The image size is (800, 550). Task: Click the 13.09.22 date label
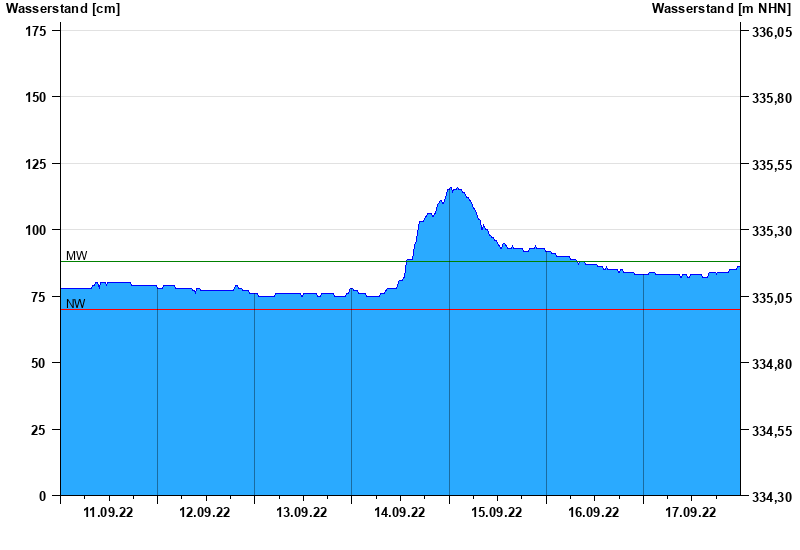(x=302, y=512)
